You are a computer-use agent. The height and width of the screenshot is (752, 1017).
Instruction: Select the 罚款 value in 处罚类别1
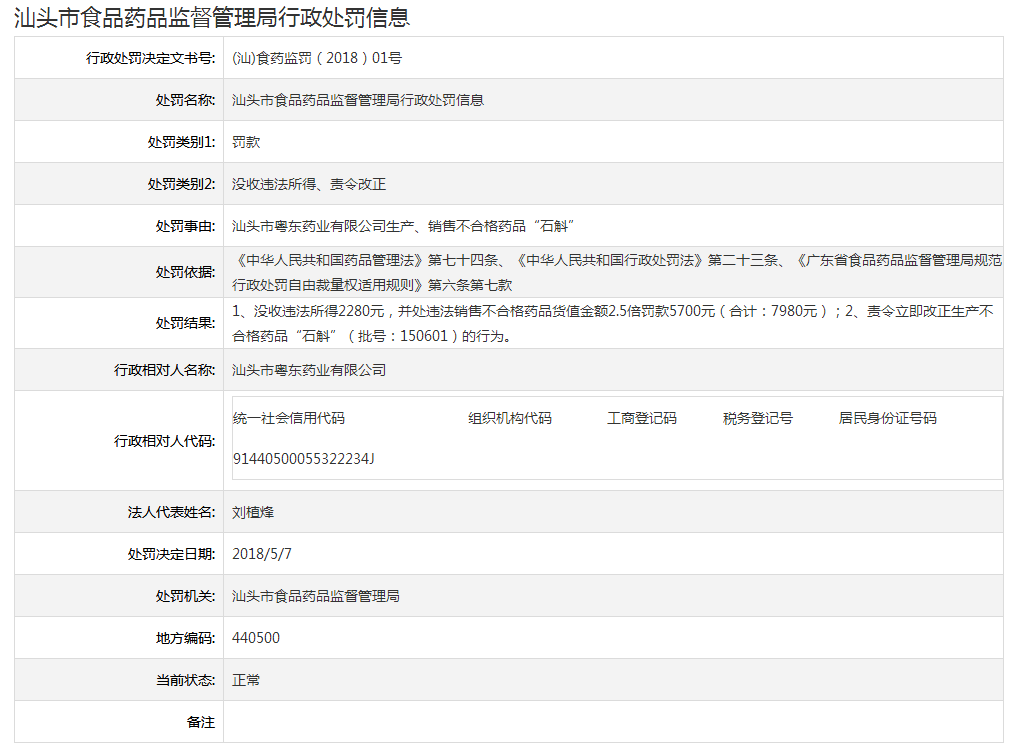pos(246,142)
